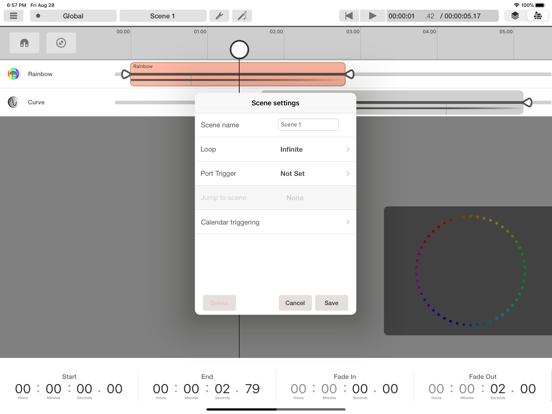Start playback with the play button
The height and width of the screenshot is (414, 552).
[372, 16]
